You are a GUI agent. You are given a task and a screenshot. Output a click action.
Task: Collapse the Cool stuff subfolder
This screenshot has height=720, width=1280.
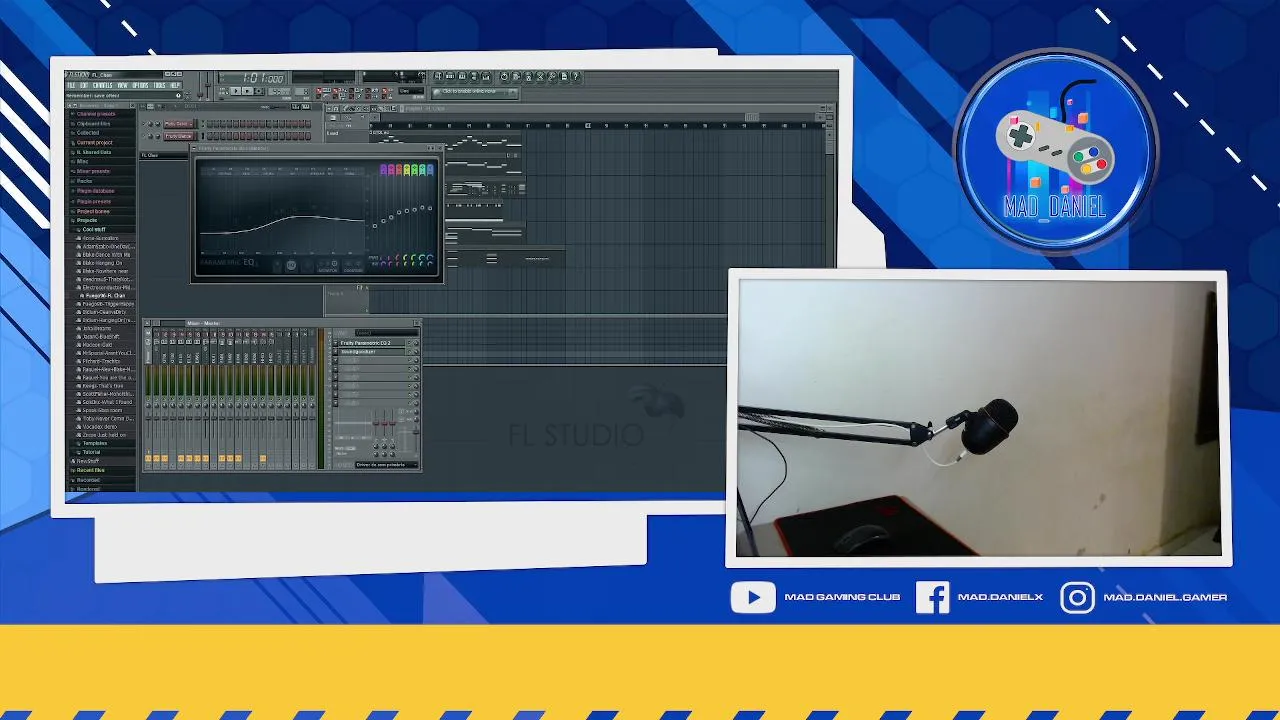coord(92,229)
